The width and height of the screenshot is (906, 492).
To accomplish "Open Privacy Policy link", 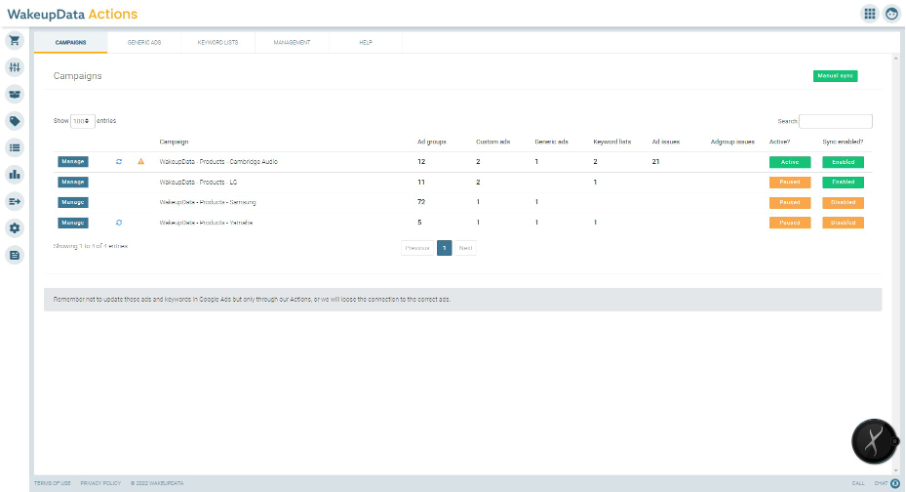I will (x=101, y=483).
